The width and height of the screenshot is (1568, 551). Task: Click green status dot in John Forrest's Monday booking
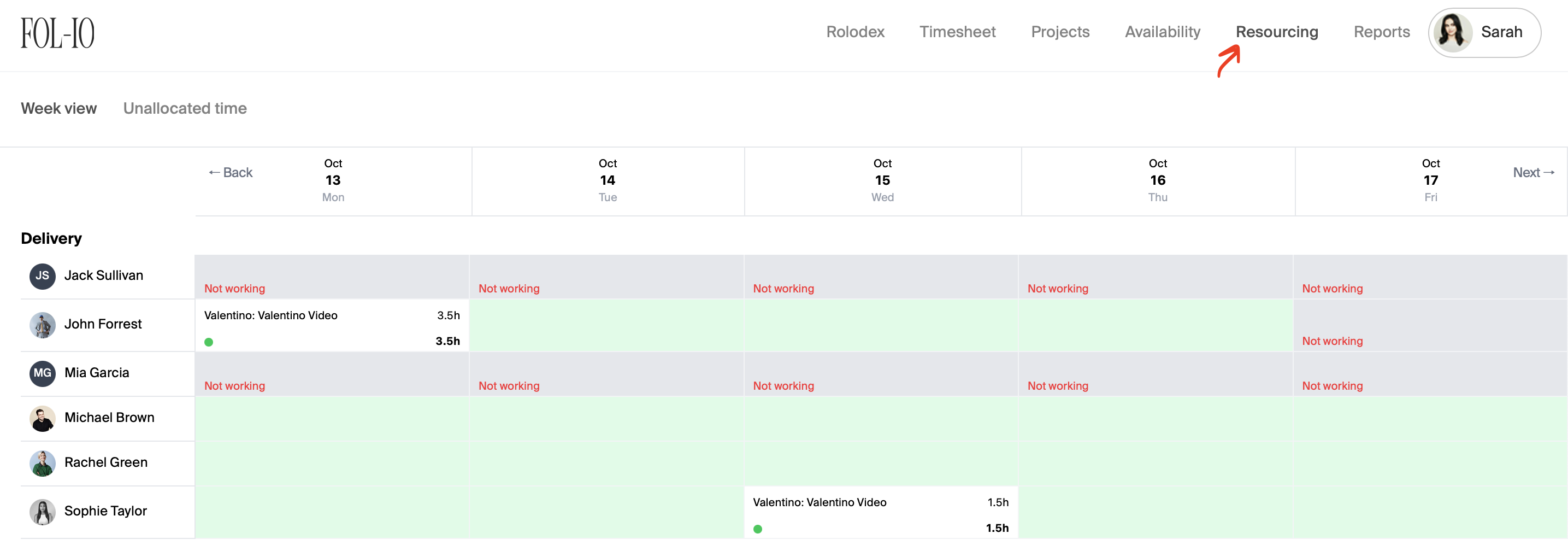(x=209, y=342)
